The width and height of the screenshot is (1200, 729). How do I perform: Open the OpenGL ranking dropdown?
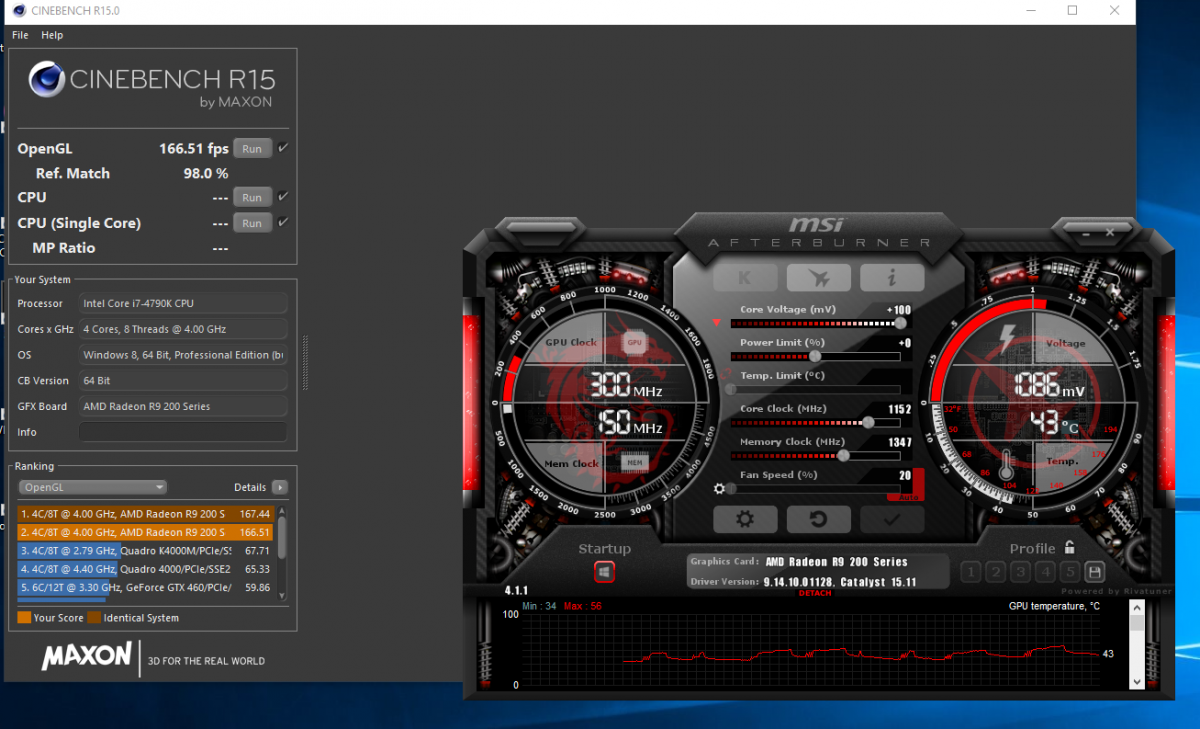[x=92, y=487]
